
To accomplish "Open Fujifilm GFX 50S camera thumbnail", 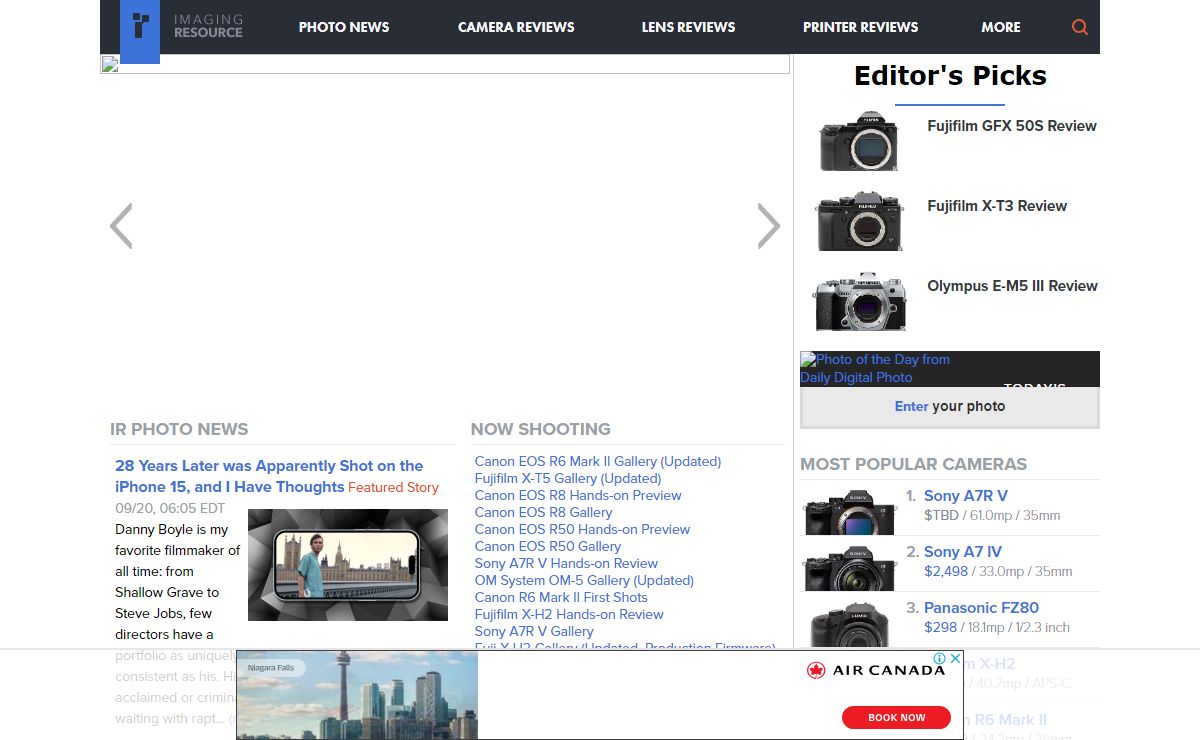I will click(859, 142).
